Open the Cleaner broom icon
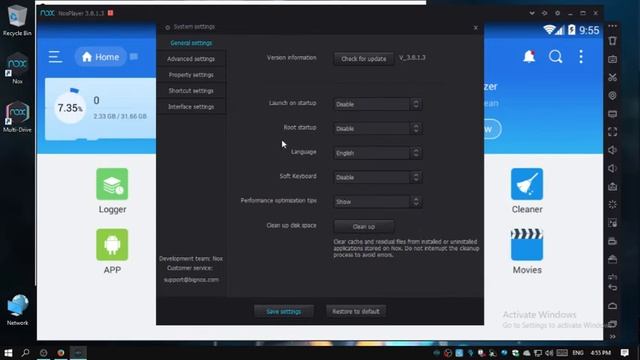Image resolution: width=640 pixels, height=360 pixels. pos(527,184)
